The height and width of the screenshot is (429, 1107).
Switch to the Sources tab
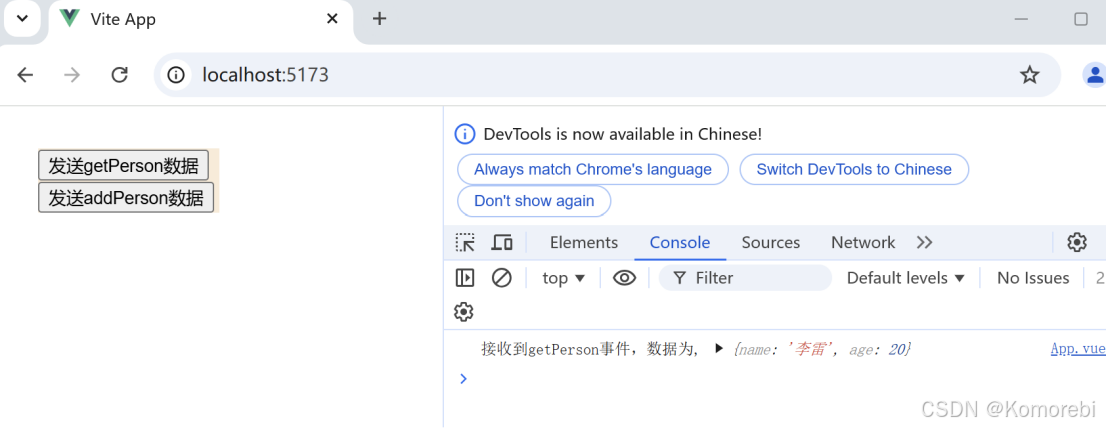click(771, 243)
